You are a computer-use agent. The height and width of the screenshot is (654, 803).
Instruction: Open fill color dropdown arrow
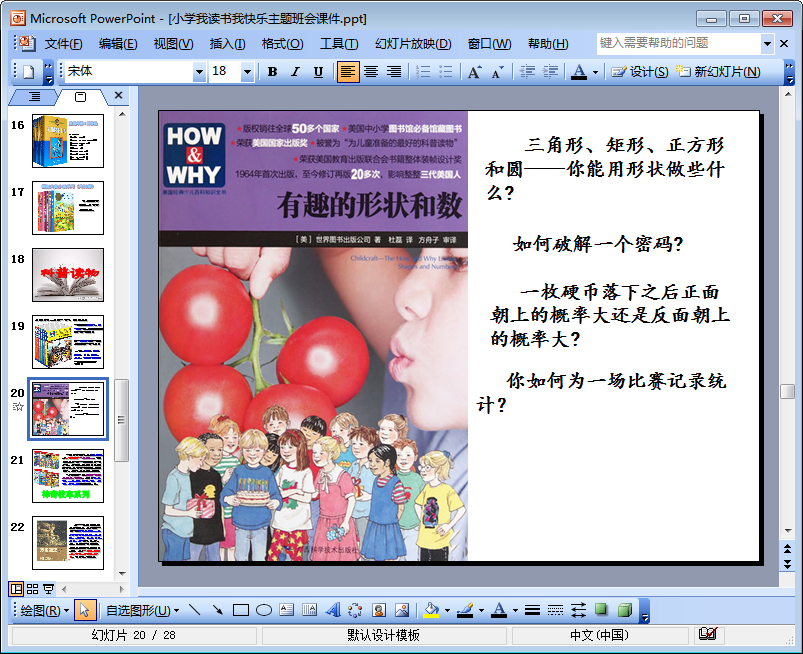tap(447, 610)
